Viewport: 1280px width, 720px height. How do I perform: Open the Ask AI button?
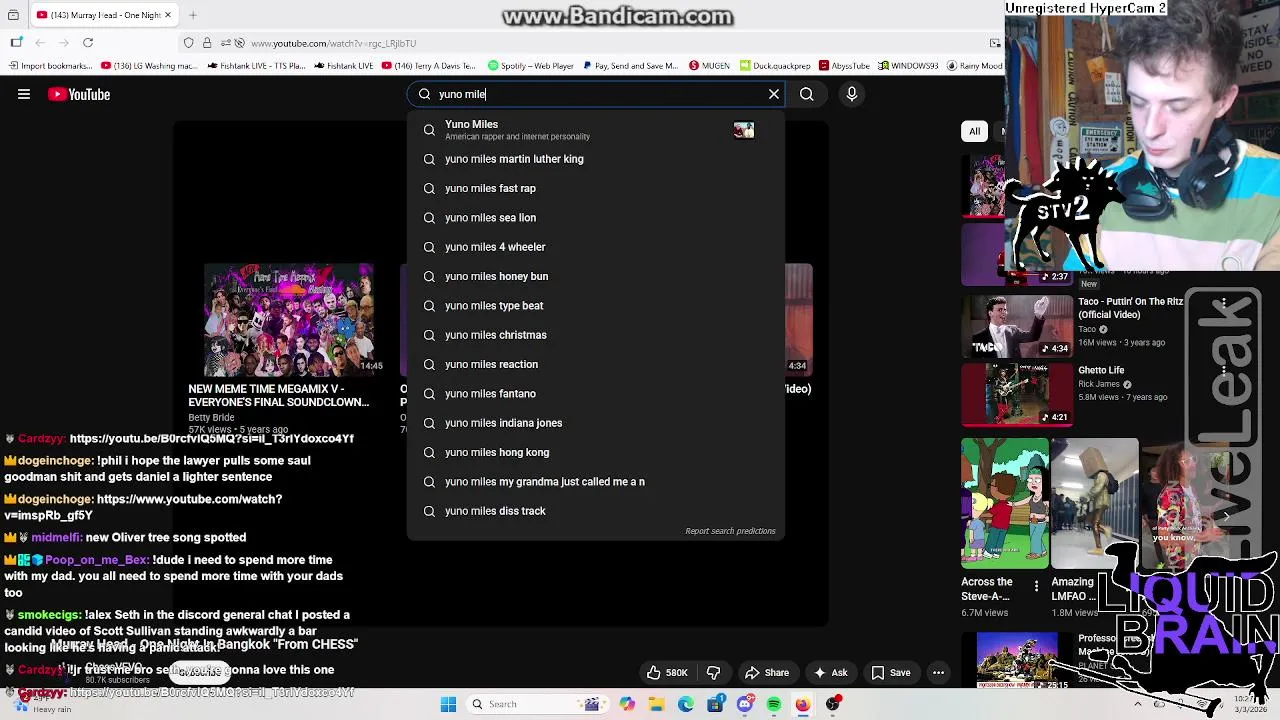pyautogui.click(x=830, y=673)
